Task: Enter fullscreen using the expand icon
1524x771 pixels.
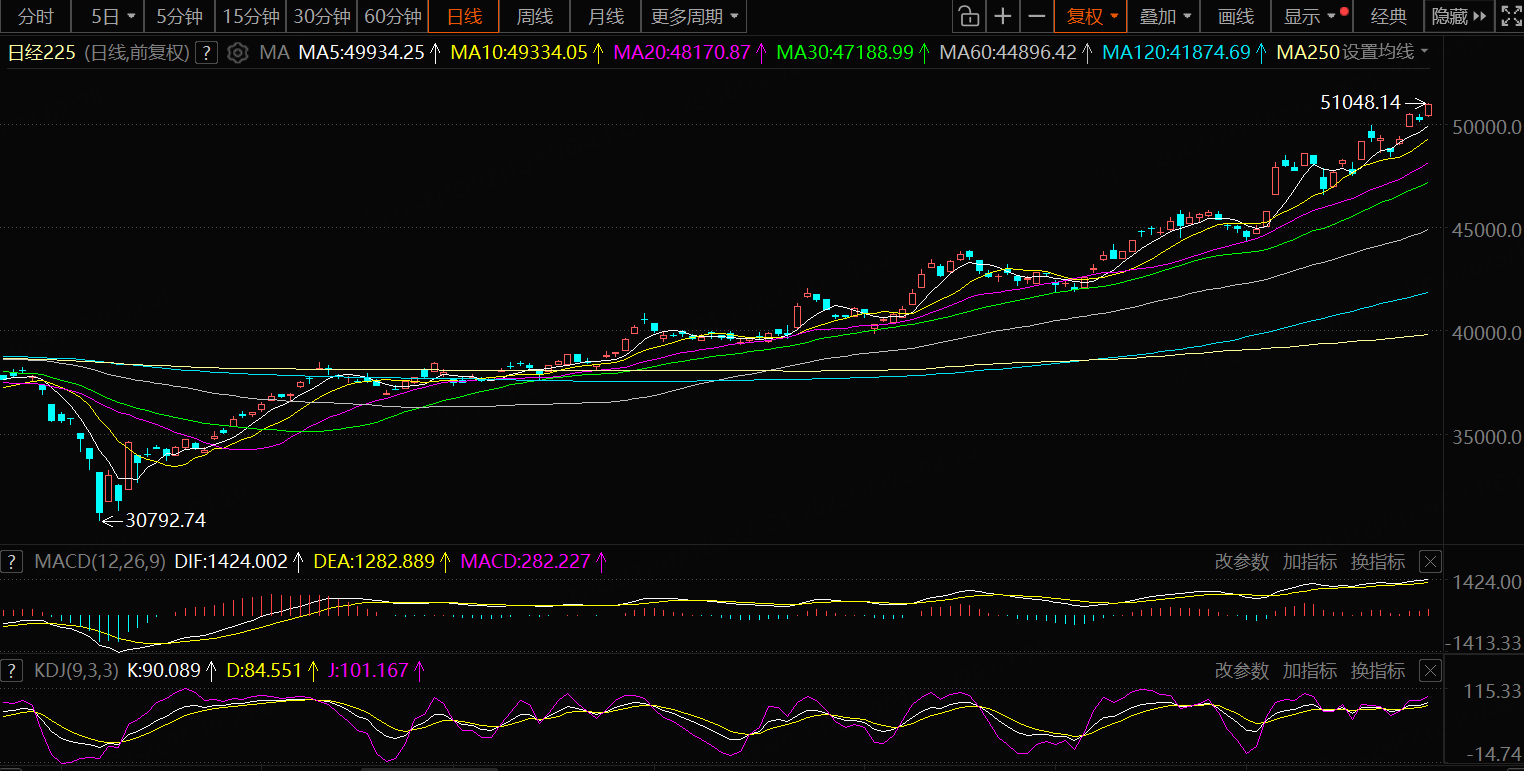Action: pos(1510,16)
